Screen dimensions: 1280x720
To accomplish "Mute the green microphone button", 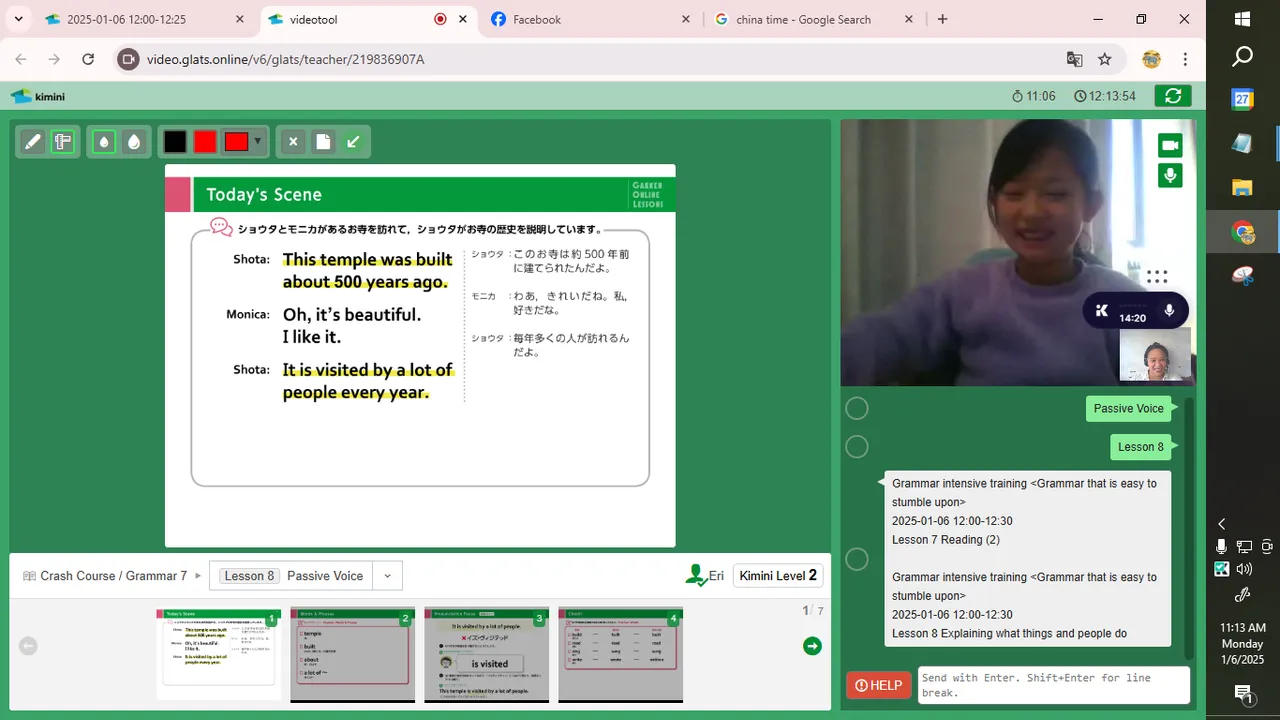I will (x=1170, y=176).
